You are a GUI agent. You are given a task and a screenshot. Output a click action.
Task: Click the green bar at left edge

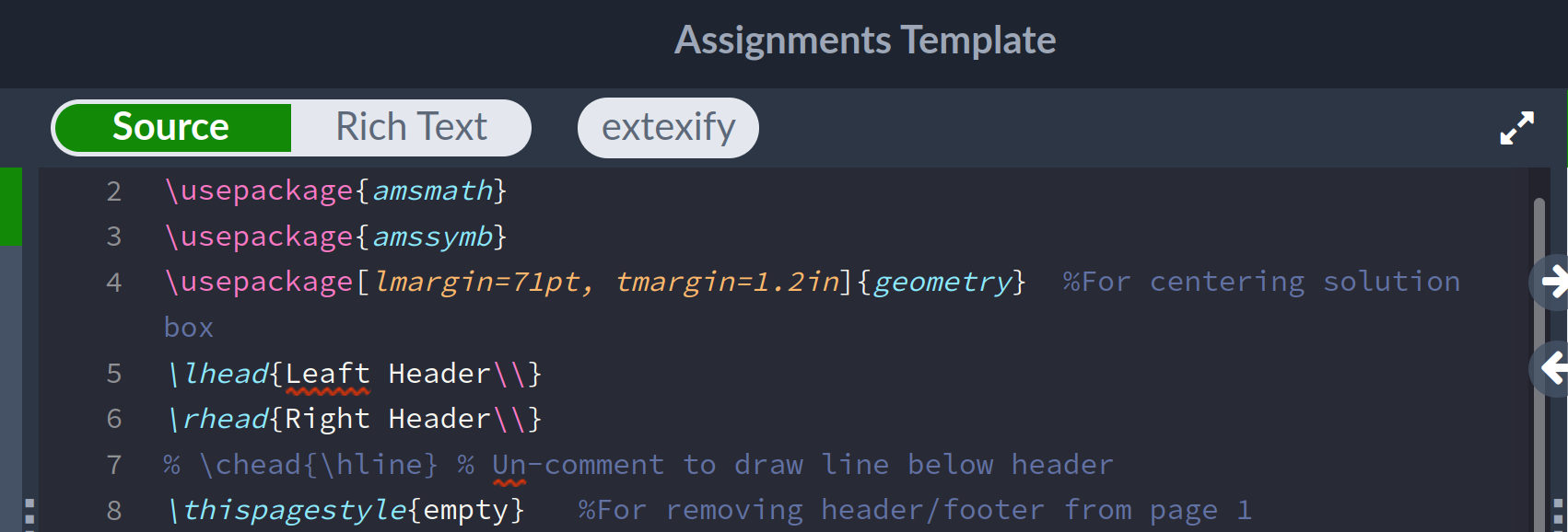pos(11,206)
